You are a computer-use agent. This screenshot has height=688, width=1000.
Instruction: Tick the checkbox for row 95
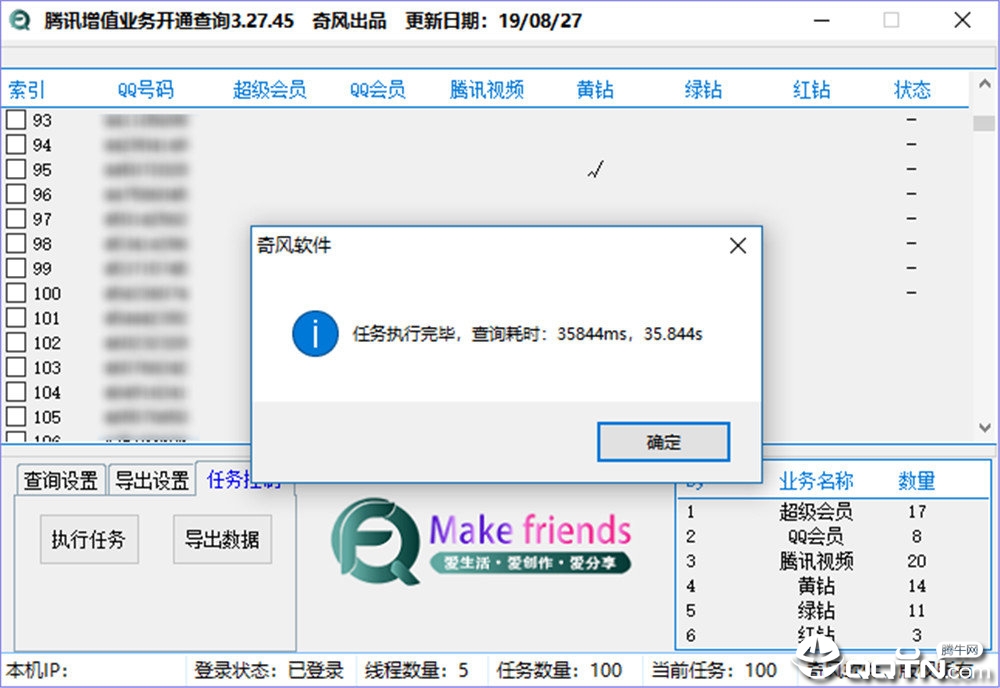pyautogui.click(x=16, y=169)
